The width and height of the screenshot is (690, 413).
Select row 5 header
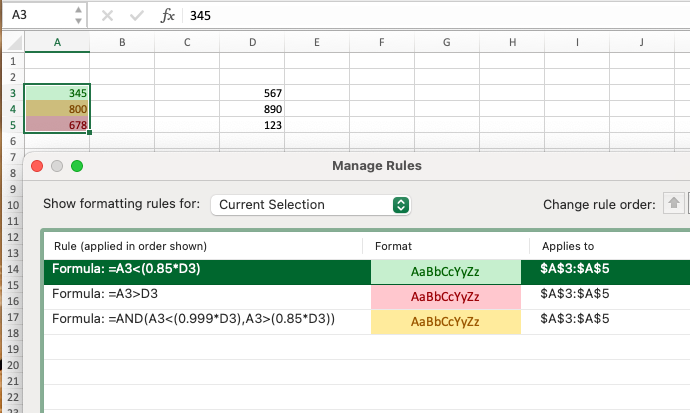point(13,125)
